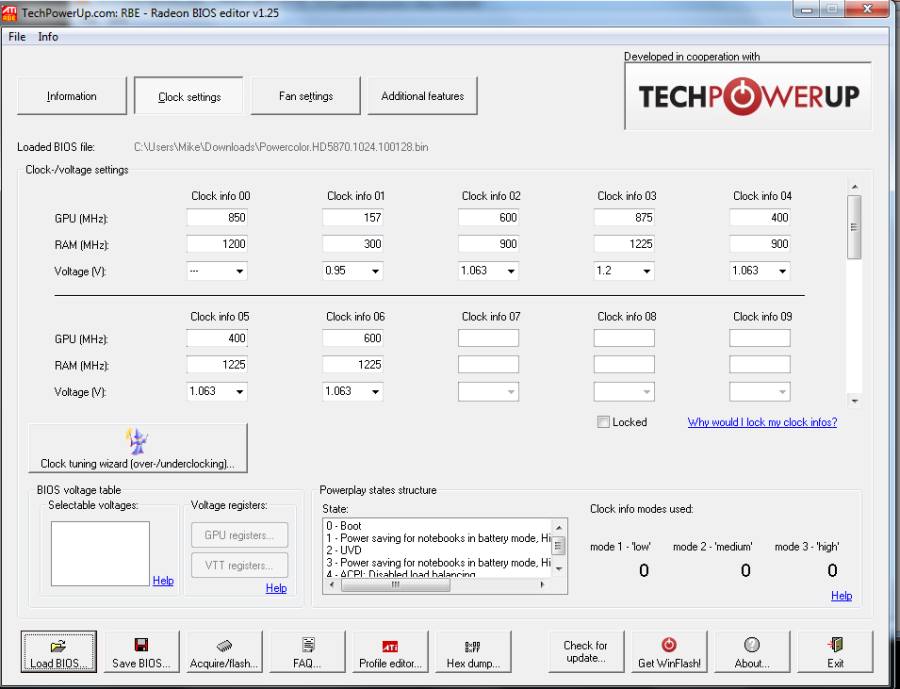Select the Clock settings tab
The height and width of the screenshot is (689, 900).
click(x=189, y=96)
